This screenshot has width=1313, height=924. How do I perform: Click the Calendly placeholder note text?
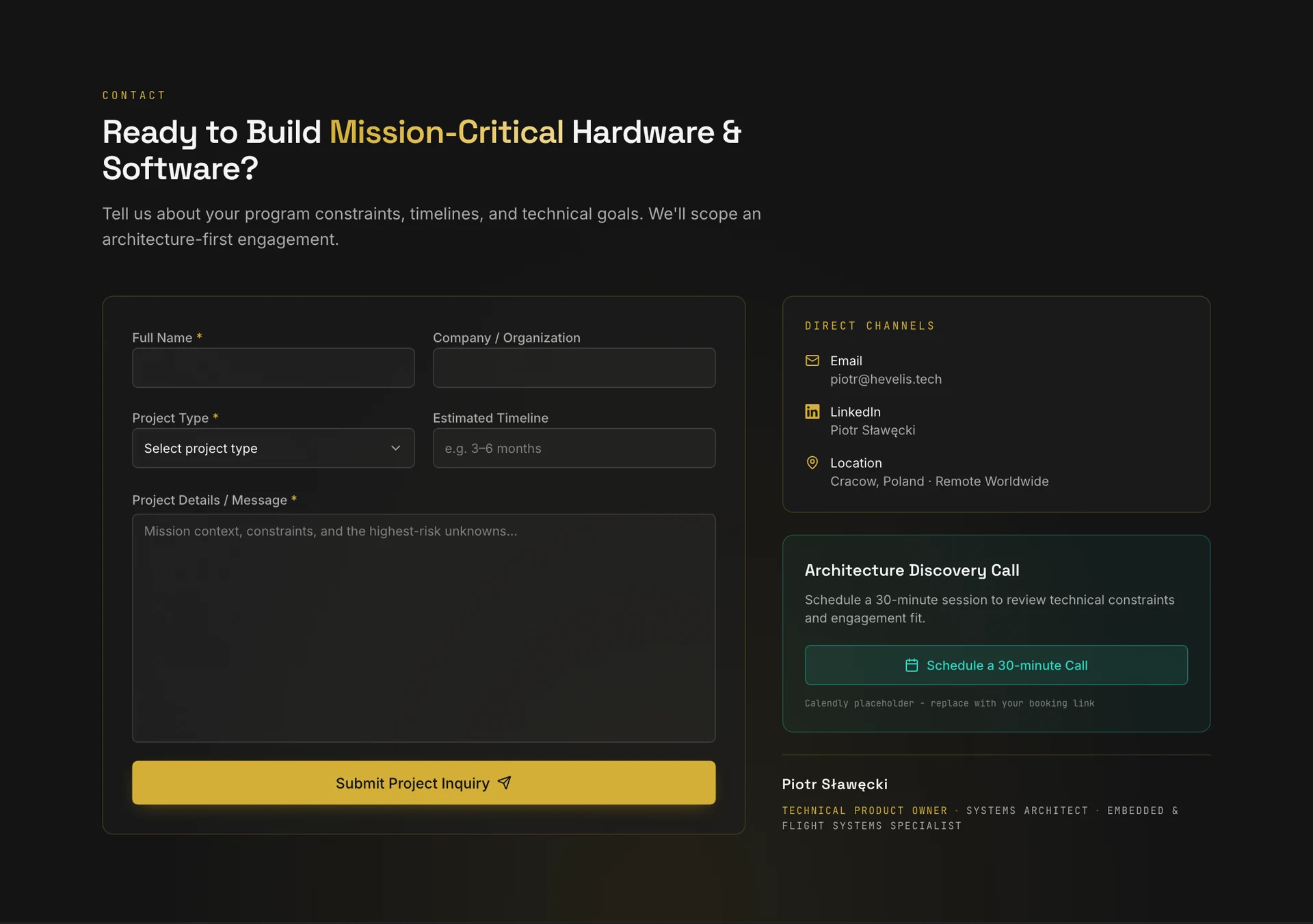949,703
